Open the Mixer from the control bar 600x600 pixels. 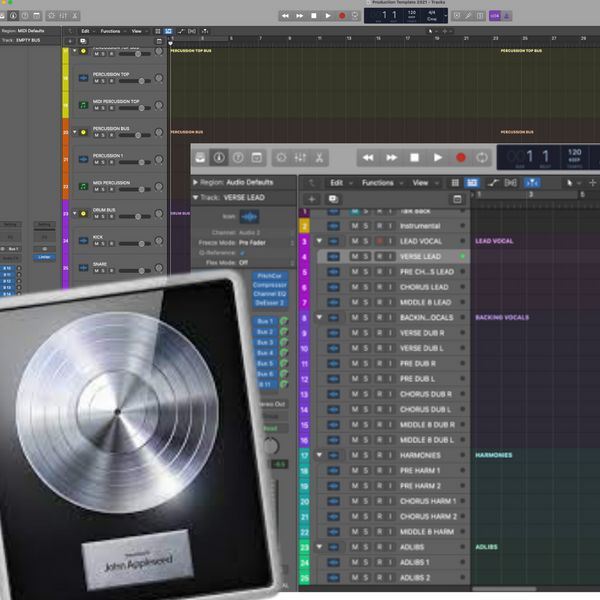299,158
